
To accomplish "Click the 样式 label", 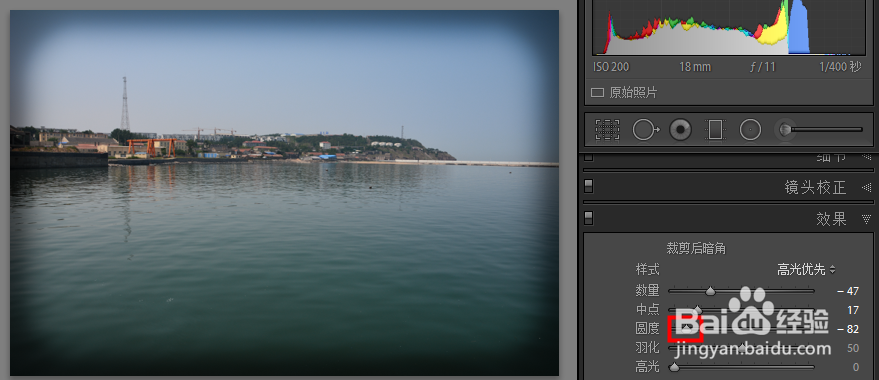I will [647, 270].
